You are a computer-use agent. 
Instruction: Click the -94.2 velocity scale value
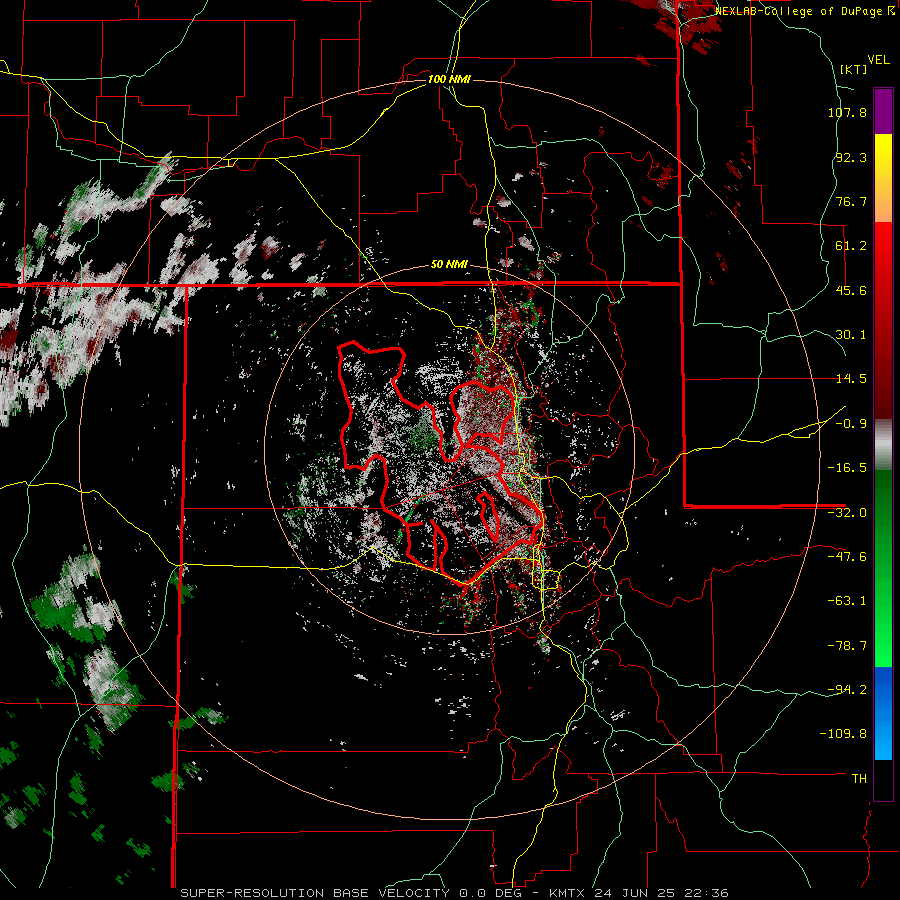(847, 690)
